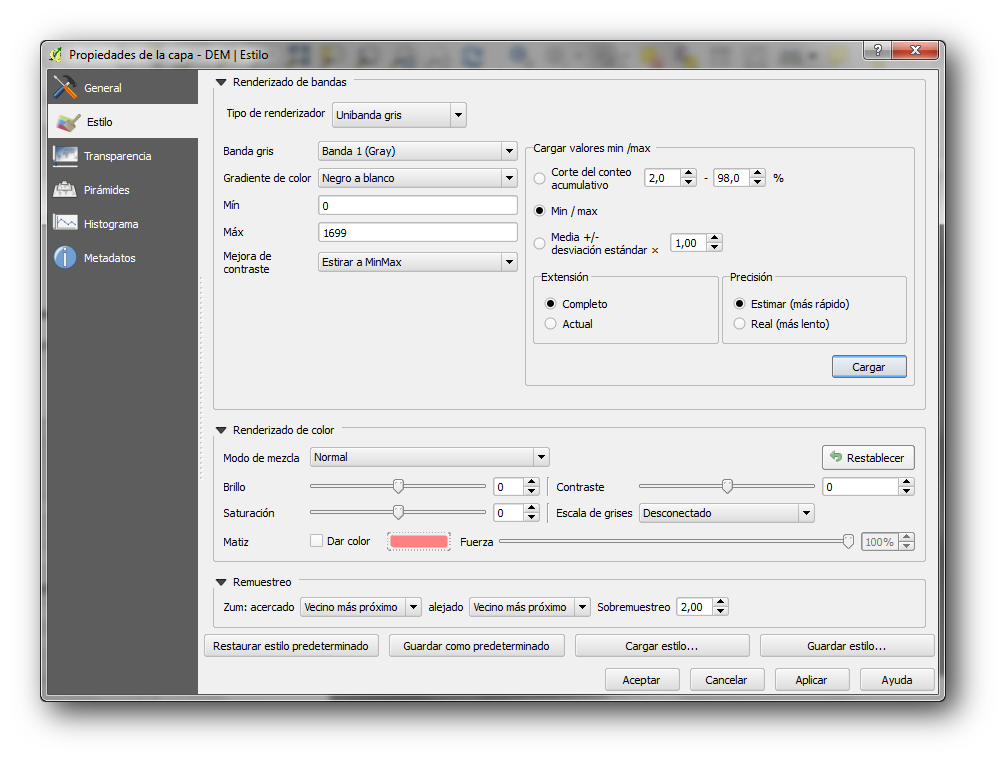This screenshot has width=1006, height=762.
Task: Click the Saturación slider handle
Action: (x=398, y=512)
